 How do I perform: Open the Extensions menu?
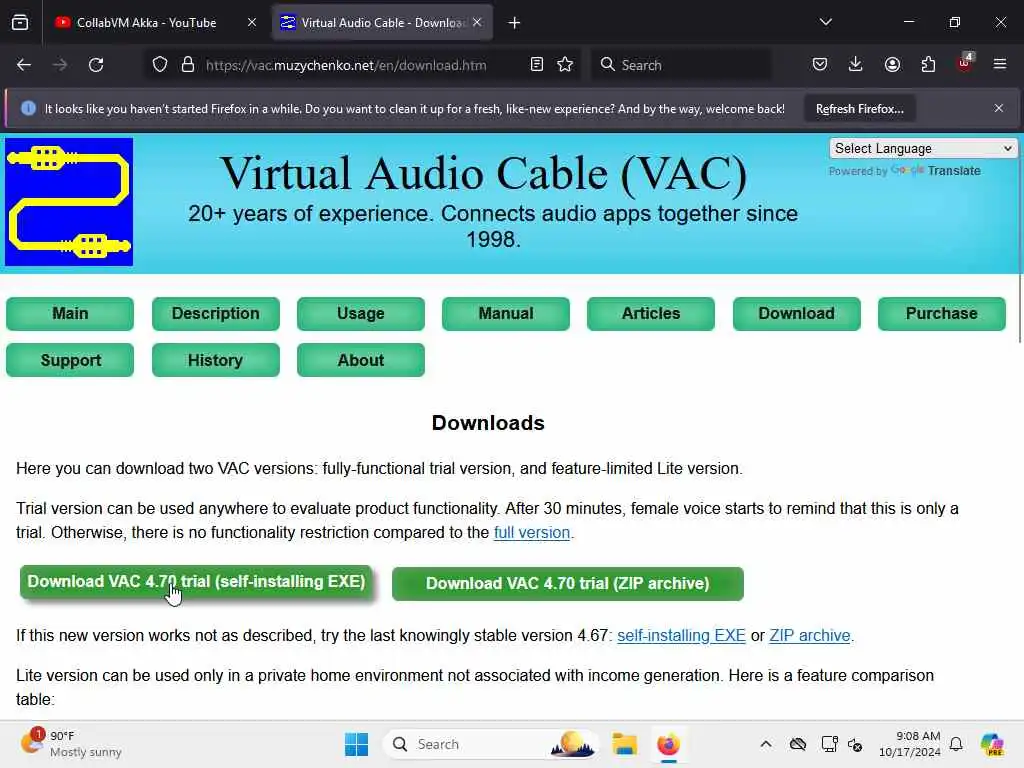pyautogui.click(x=928, y=65)
